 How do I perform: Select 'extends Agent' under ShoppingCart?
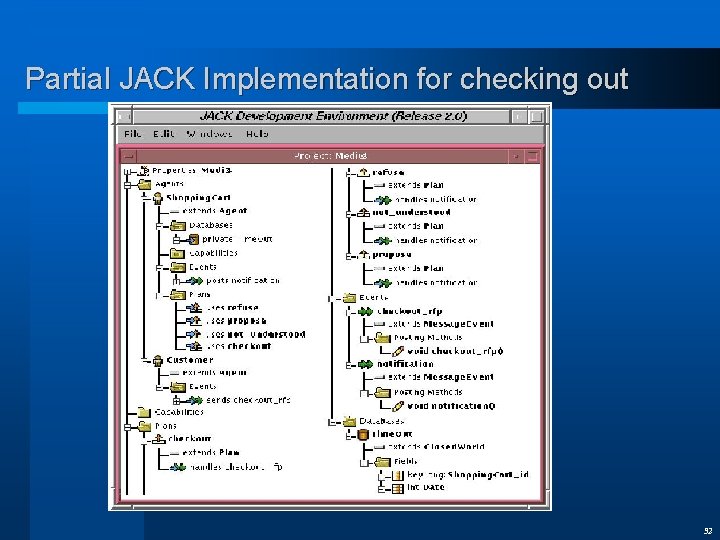[214, 211]
